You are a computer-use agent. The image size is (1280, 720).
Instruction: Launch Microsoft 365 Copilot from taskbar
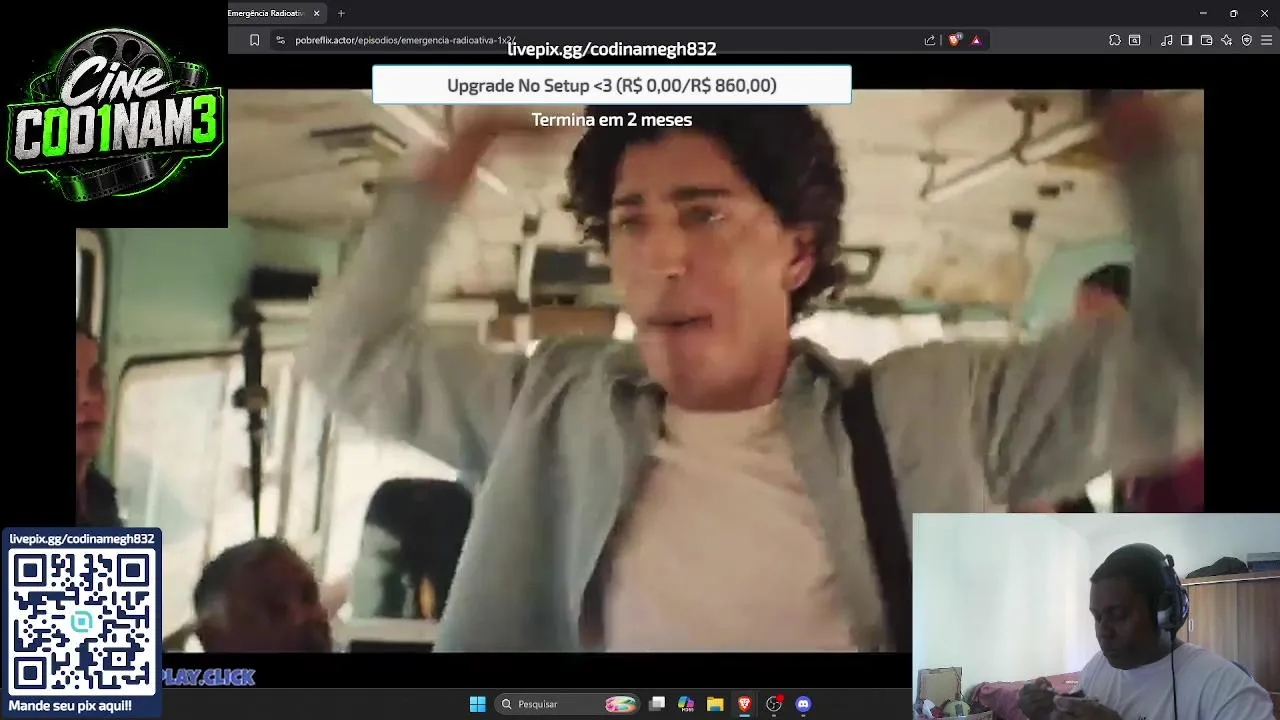686,704
